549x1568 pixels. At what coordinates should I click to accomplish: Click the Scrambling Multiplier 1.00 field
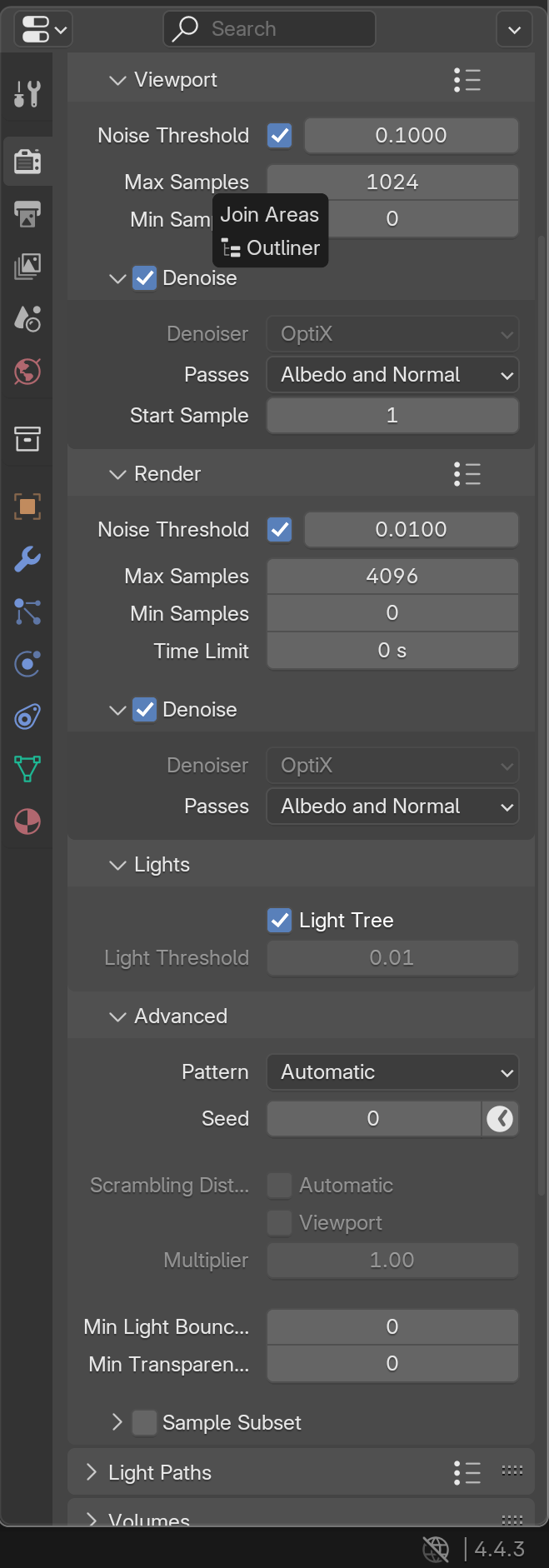coord(392,1261)
